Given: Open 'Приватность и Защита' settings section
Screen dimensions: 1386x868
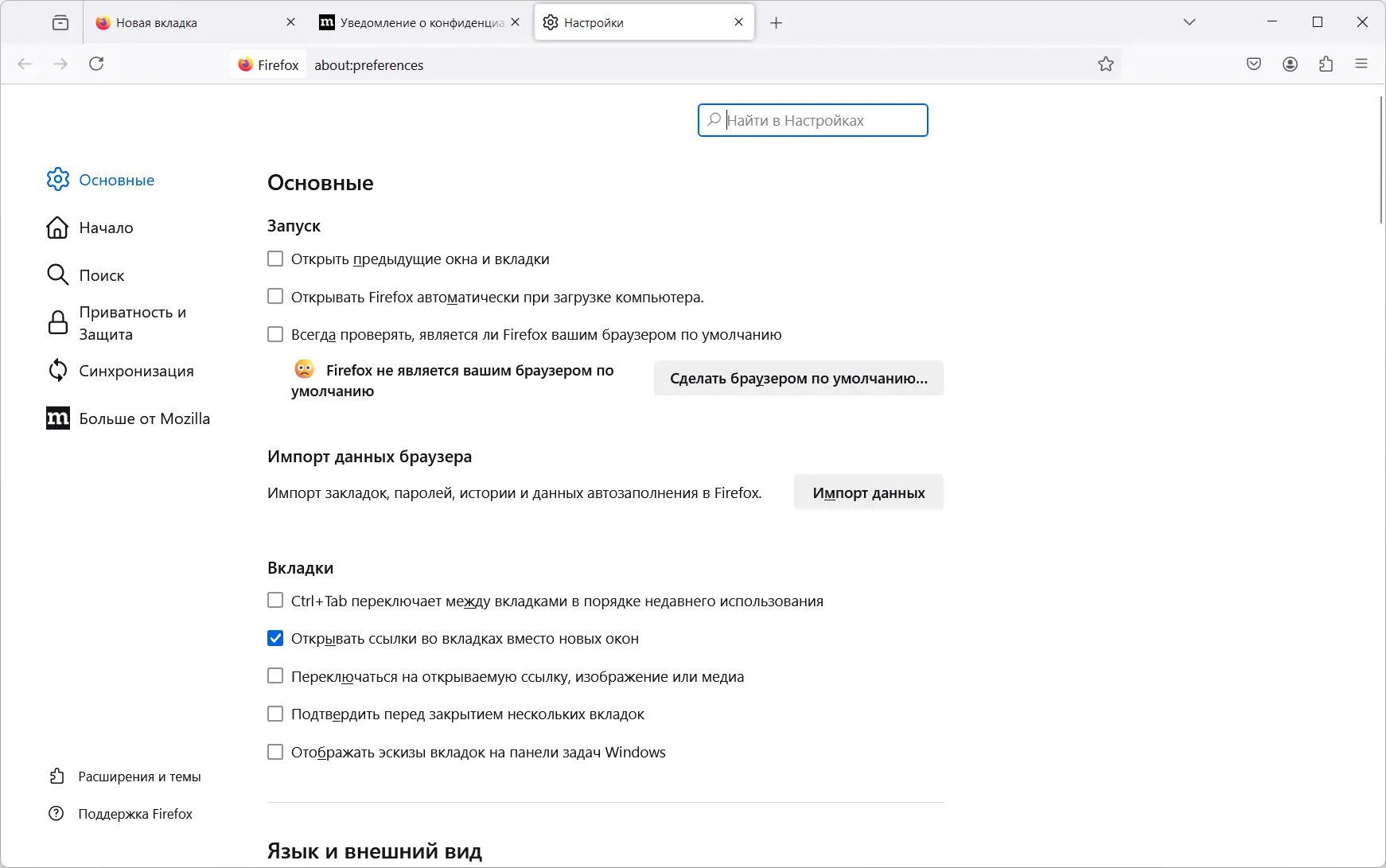Looking at the screenshot, I should pos(132,323).
